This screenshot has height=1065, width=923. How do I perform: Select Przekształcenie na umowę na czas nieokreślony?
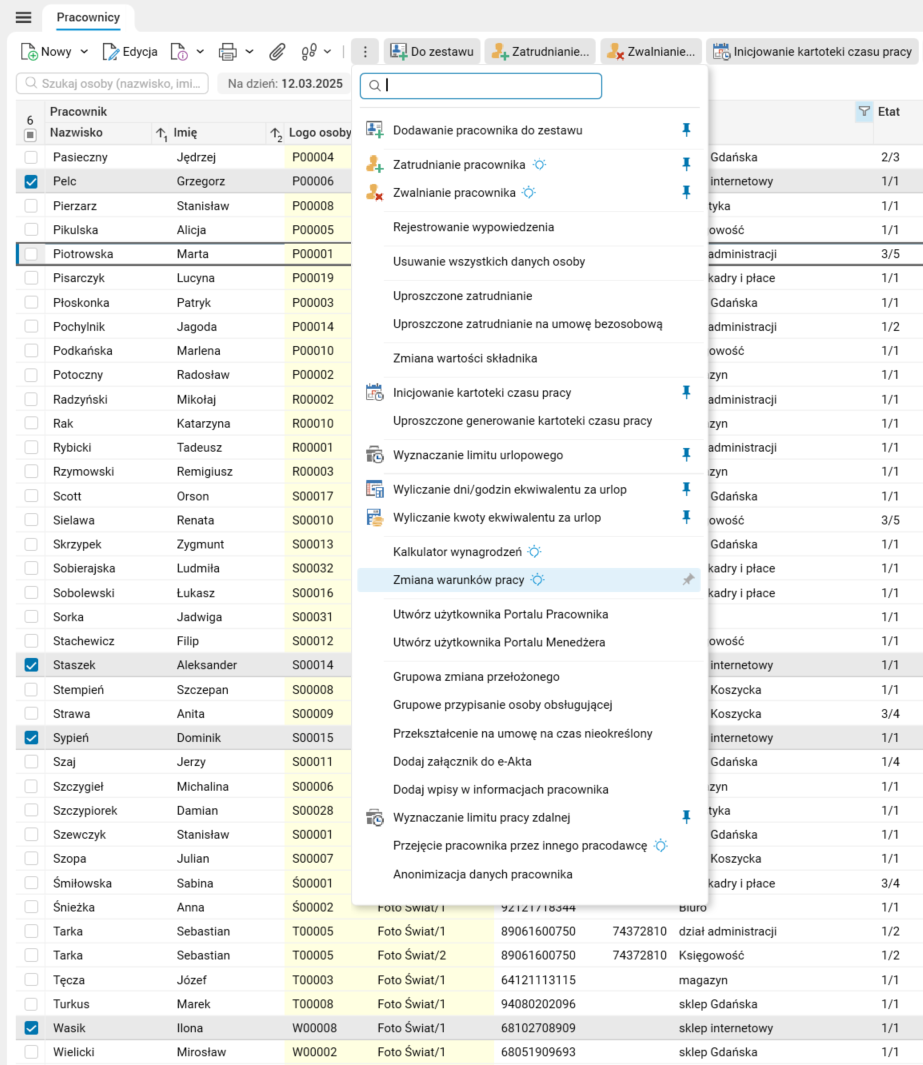522,734
